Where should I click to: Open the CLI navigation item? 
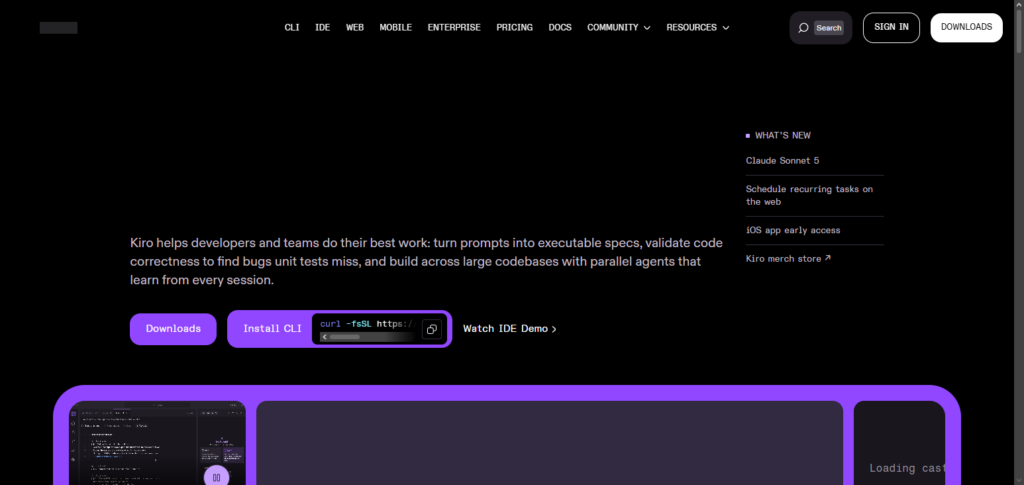292,27
